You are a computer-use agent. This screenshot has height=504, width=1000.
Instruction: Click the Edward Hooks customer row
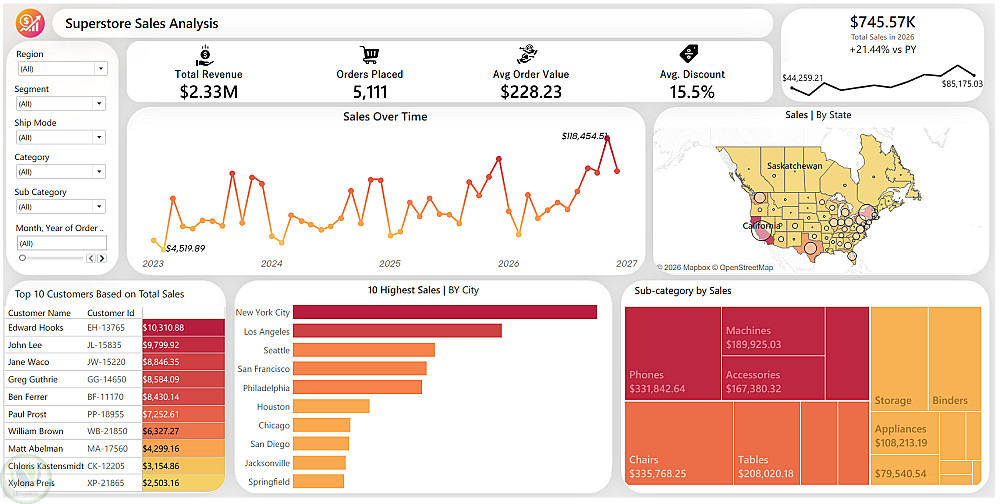tap(115, 327)
